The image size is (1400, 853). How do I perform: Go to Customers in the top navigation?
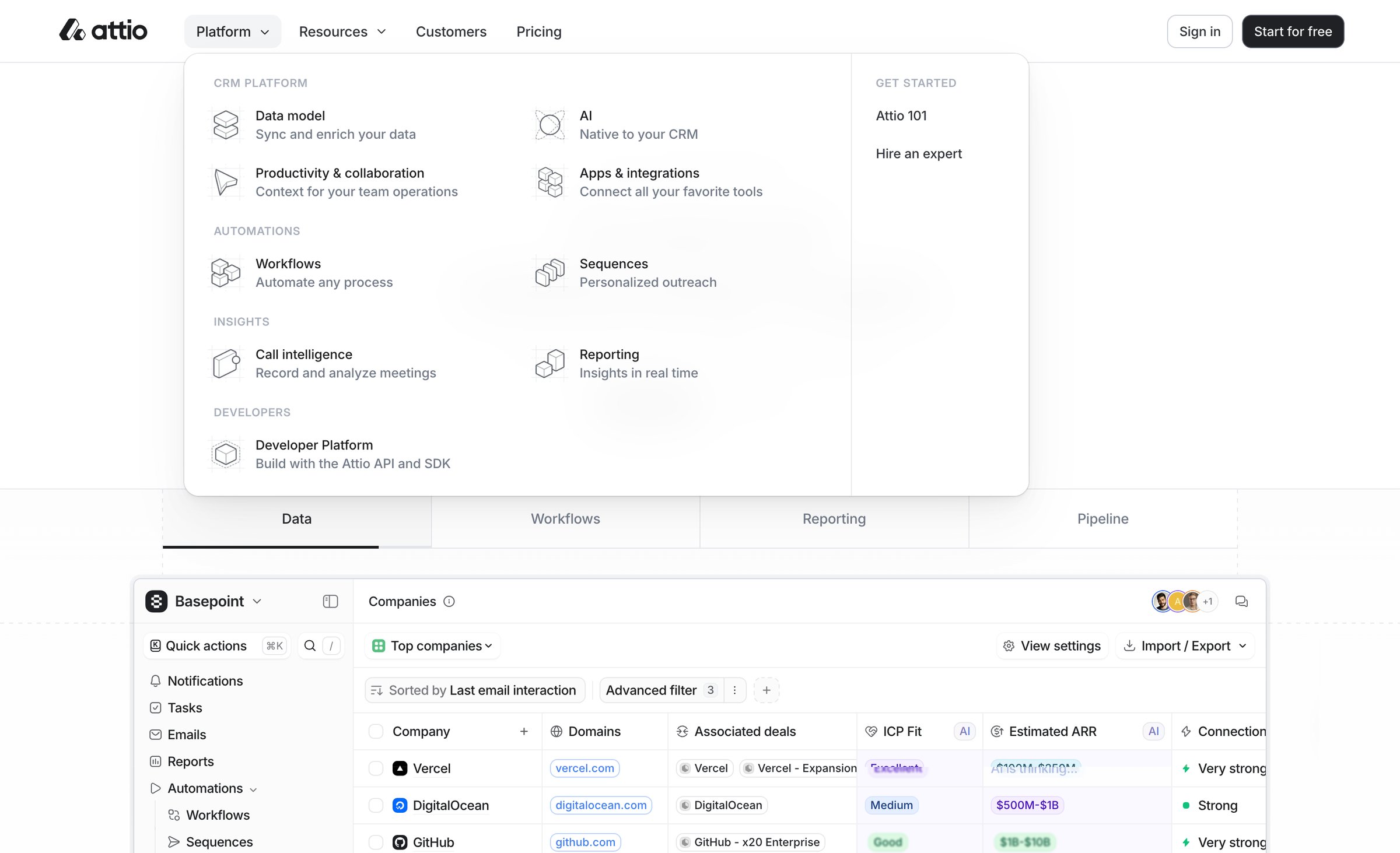451,31
